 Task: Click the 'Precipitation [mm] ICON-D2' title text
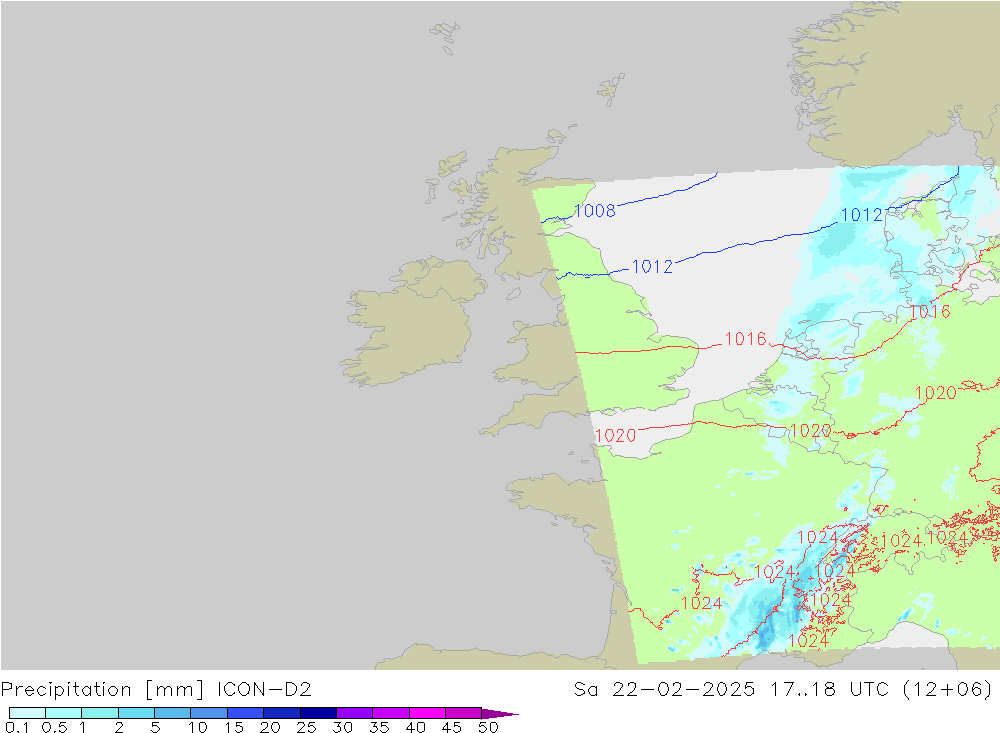point(156,690)
